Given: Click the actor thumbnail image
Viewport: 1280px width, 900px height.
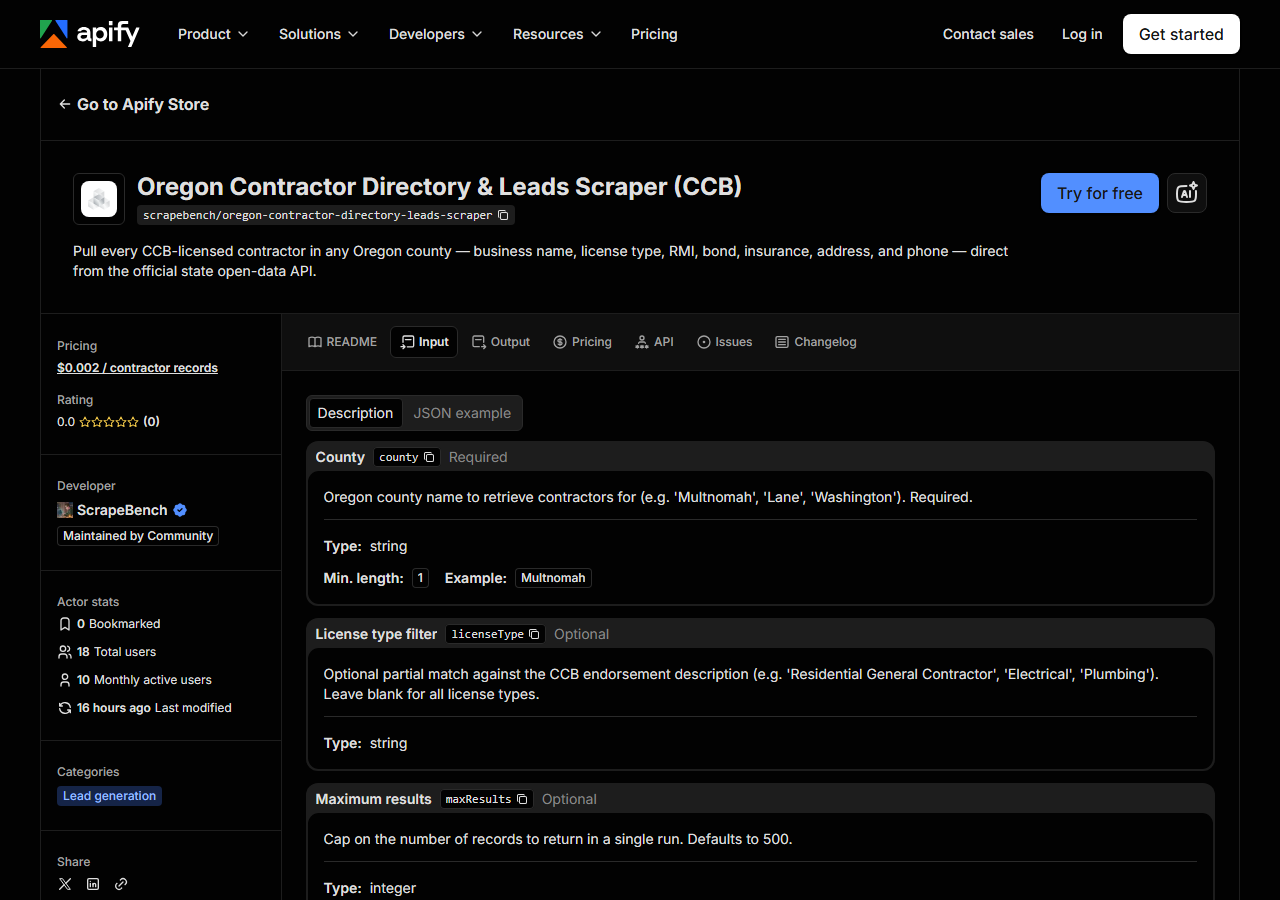Looking at the screenshot, I should coord(99,199).
